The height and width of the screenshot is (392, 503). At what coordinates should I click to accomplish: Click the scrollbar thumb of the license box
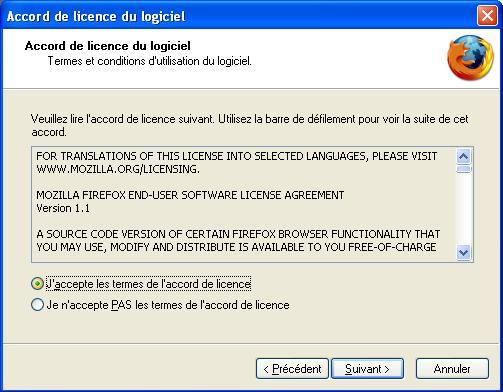[x=464, y=169]
